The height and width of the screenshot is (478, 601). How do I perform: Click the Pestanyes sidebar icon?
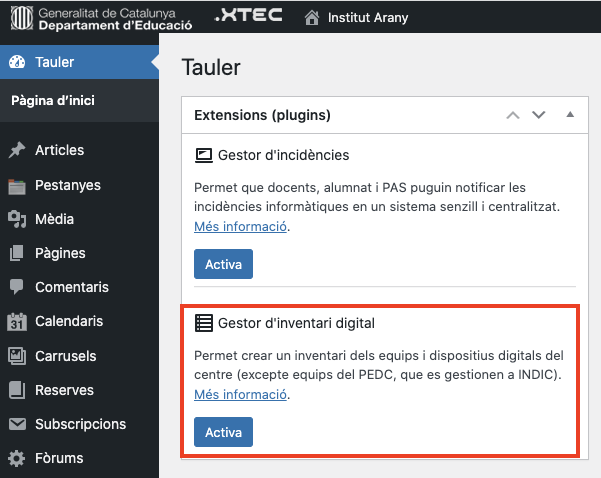coord(17,185)
